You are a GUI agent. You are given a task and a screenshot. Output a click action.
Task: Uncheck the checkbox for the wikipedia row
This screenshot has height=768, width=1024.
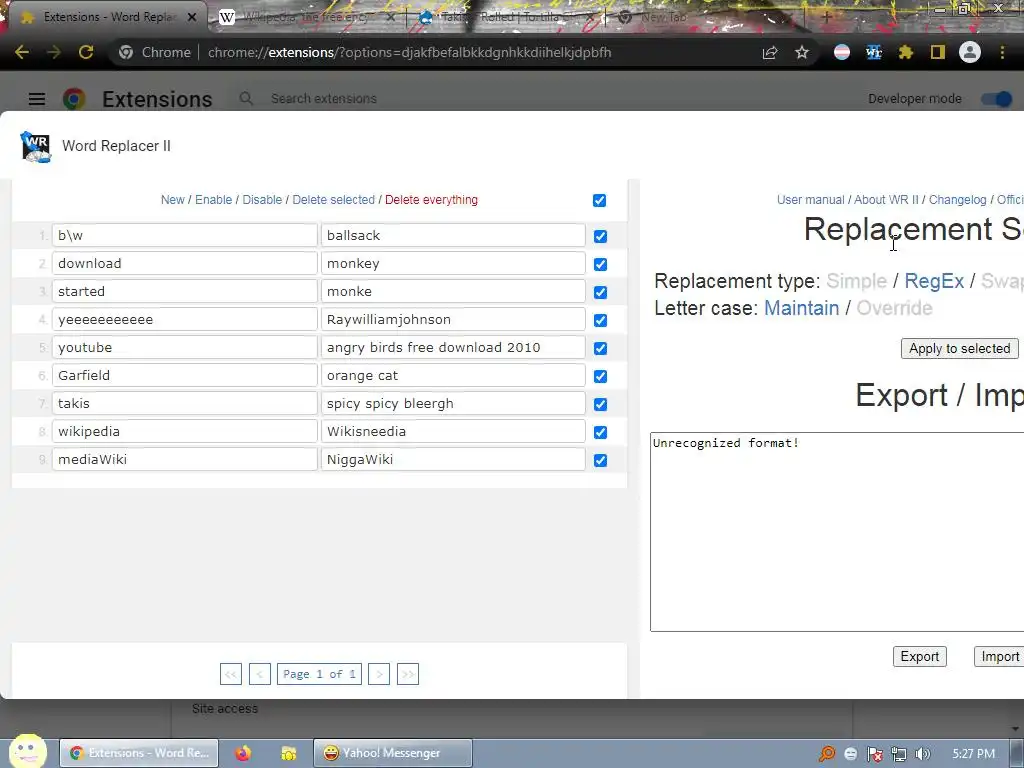[x=600, y=432]
